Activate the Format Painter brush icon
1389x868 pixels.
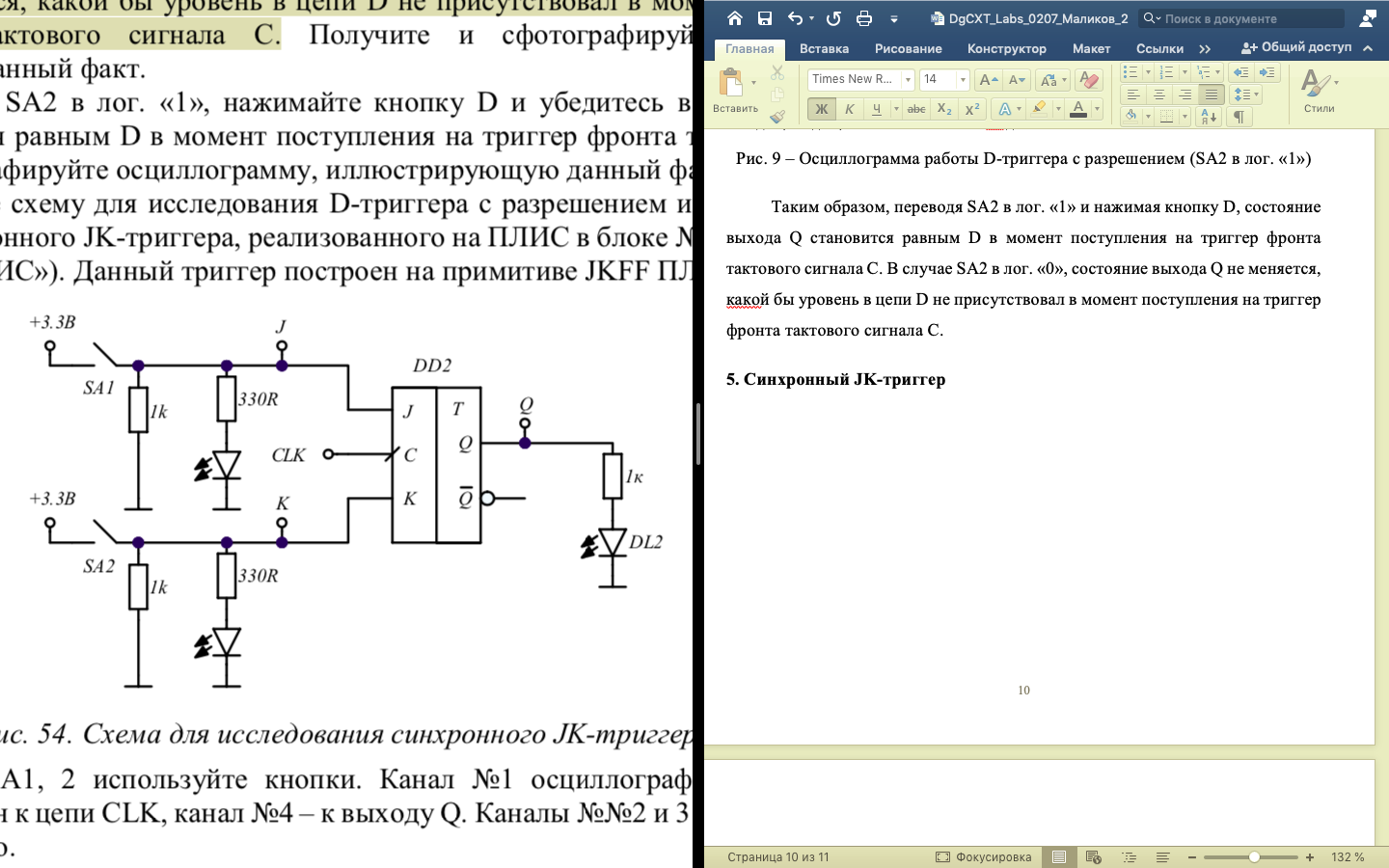click(777, 116)
